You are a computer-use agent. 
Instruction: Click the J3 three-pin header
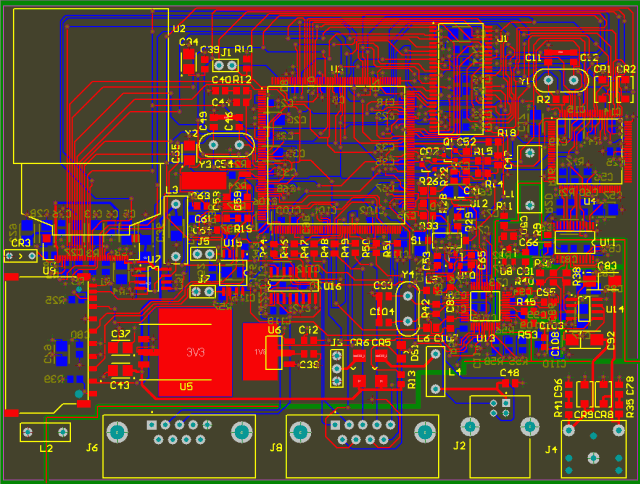[337, 369]
